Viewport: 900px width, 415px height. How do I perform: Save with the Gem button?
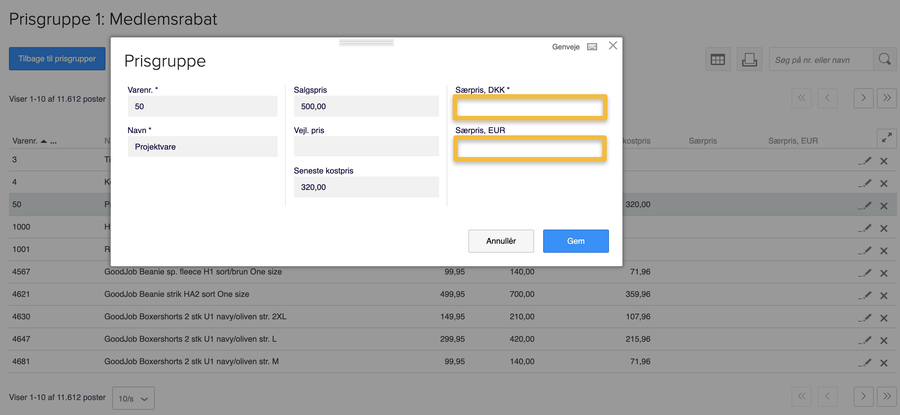(x=576, y=241)
